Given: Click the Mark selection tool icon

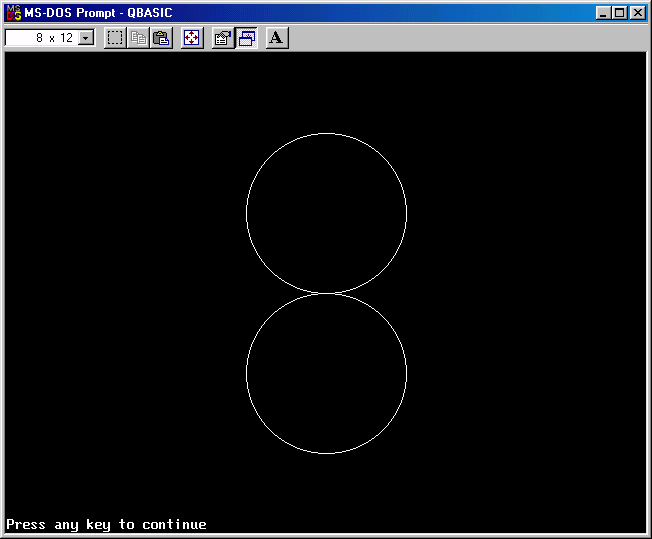Looking at the screenshot, I should coord(115,38).
